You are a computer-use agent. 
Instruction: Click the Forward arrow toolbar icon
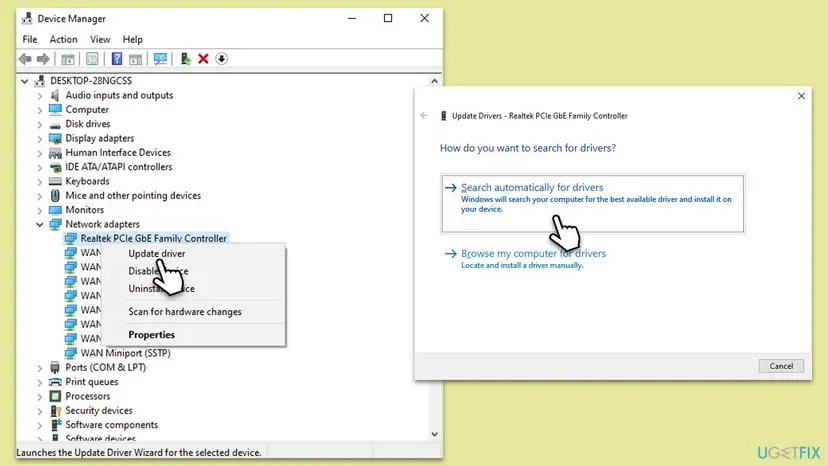click(x=43, y=59)
